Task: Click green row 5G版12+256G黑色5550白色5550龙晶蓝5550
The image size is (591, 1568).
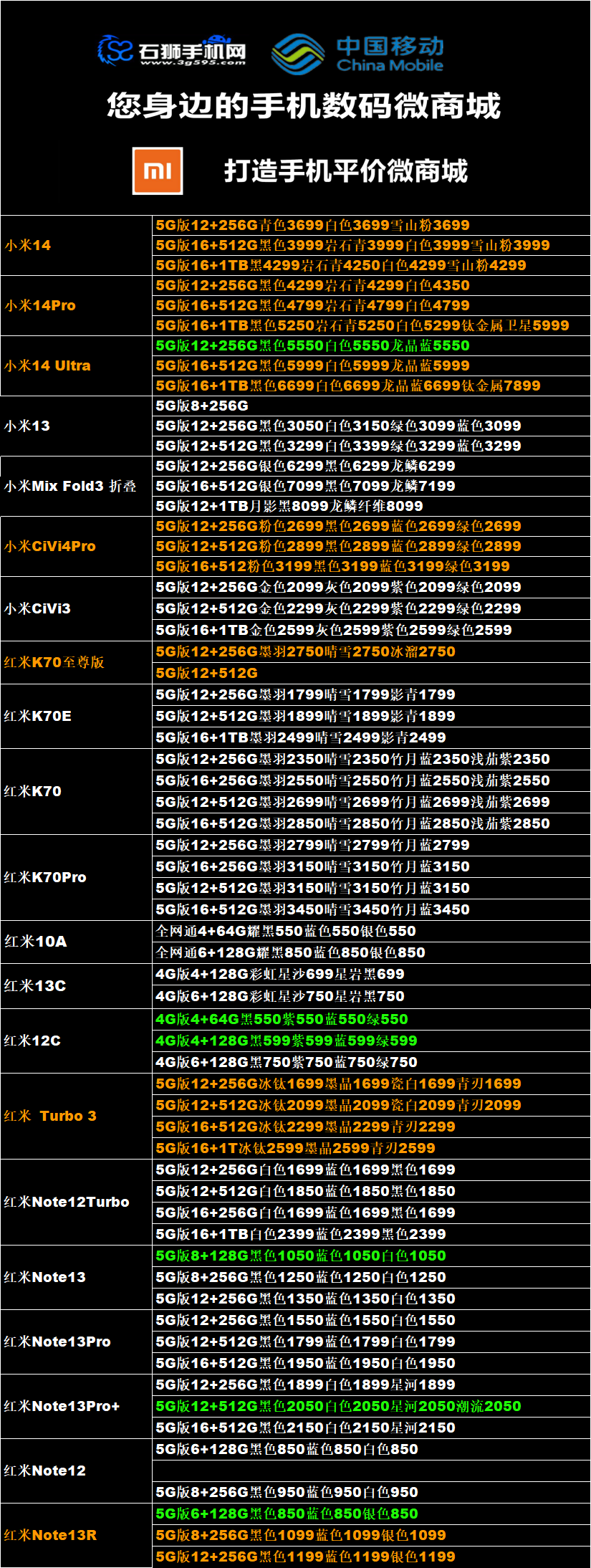Action: point(371,345)
